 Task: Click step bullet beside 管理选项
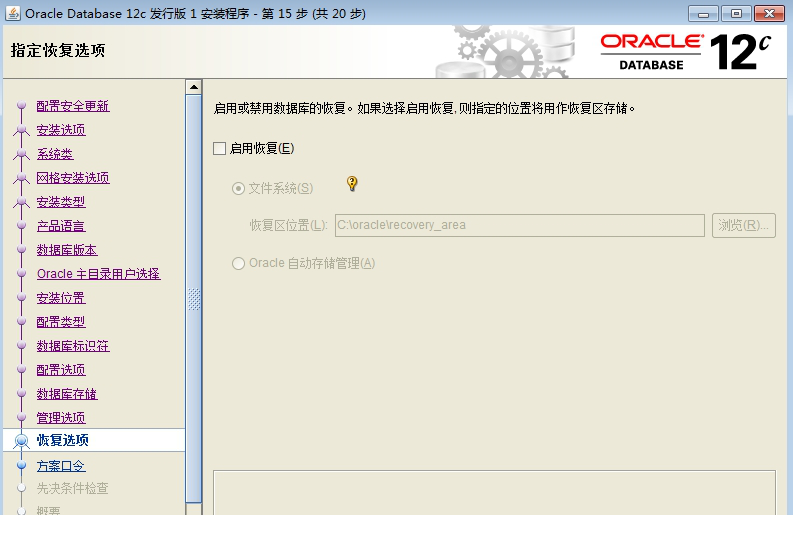click(x=21, y=417)
